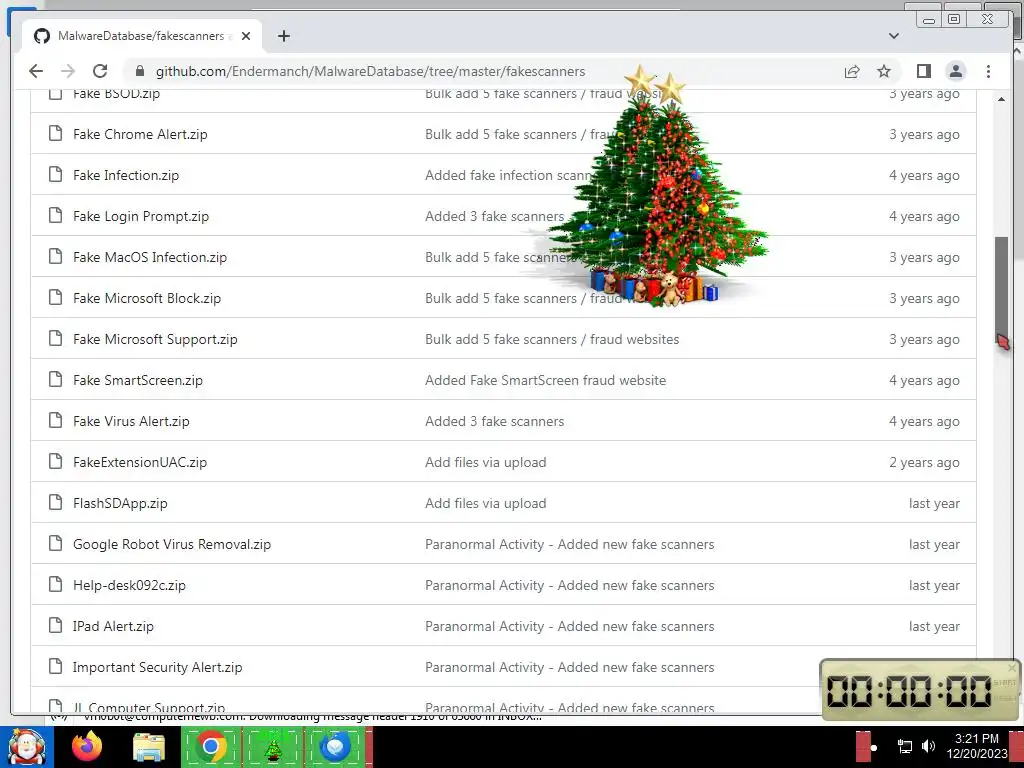1024x768 pixels.
Task: Click the 00:00:00 timer widget display
Action: coord(909,691)
